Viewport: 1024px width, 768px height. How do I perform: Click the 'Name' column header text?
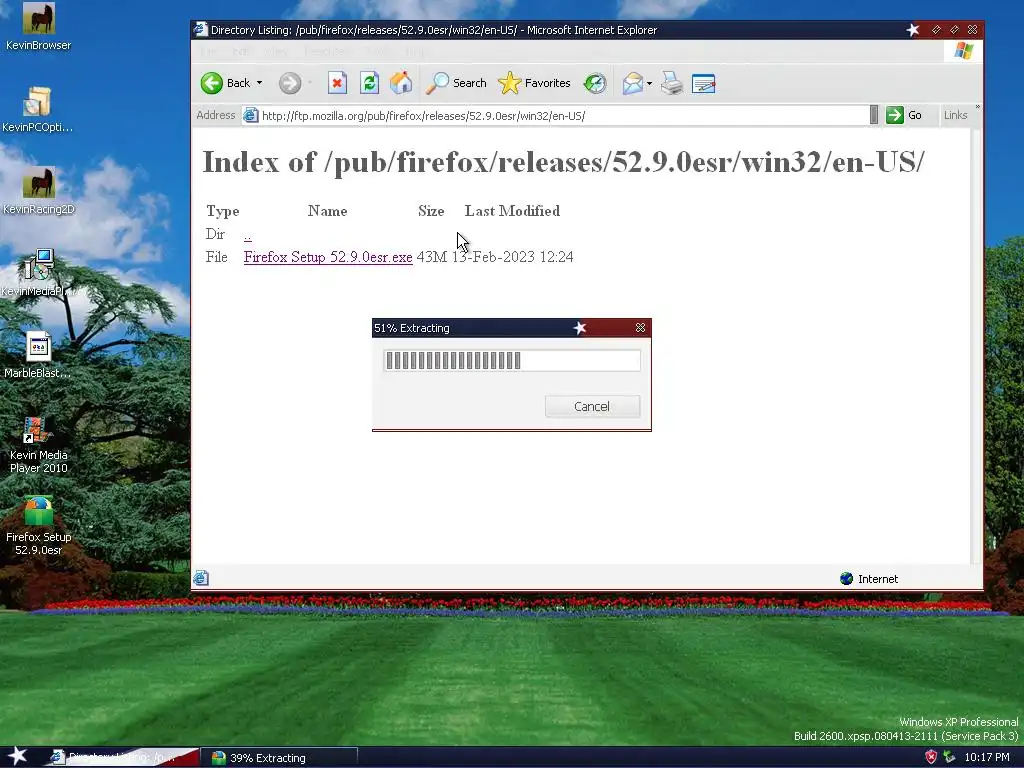pyautogui.click(x=327, y=211)
